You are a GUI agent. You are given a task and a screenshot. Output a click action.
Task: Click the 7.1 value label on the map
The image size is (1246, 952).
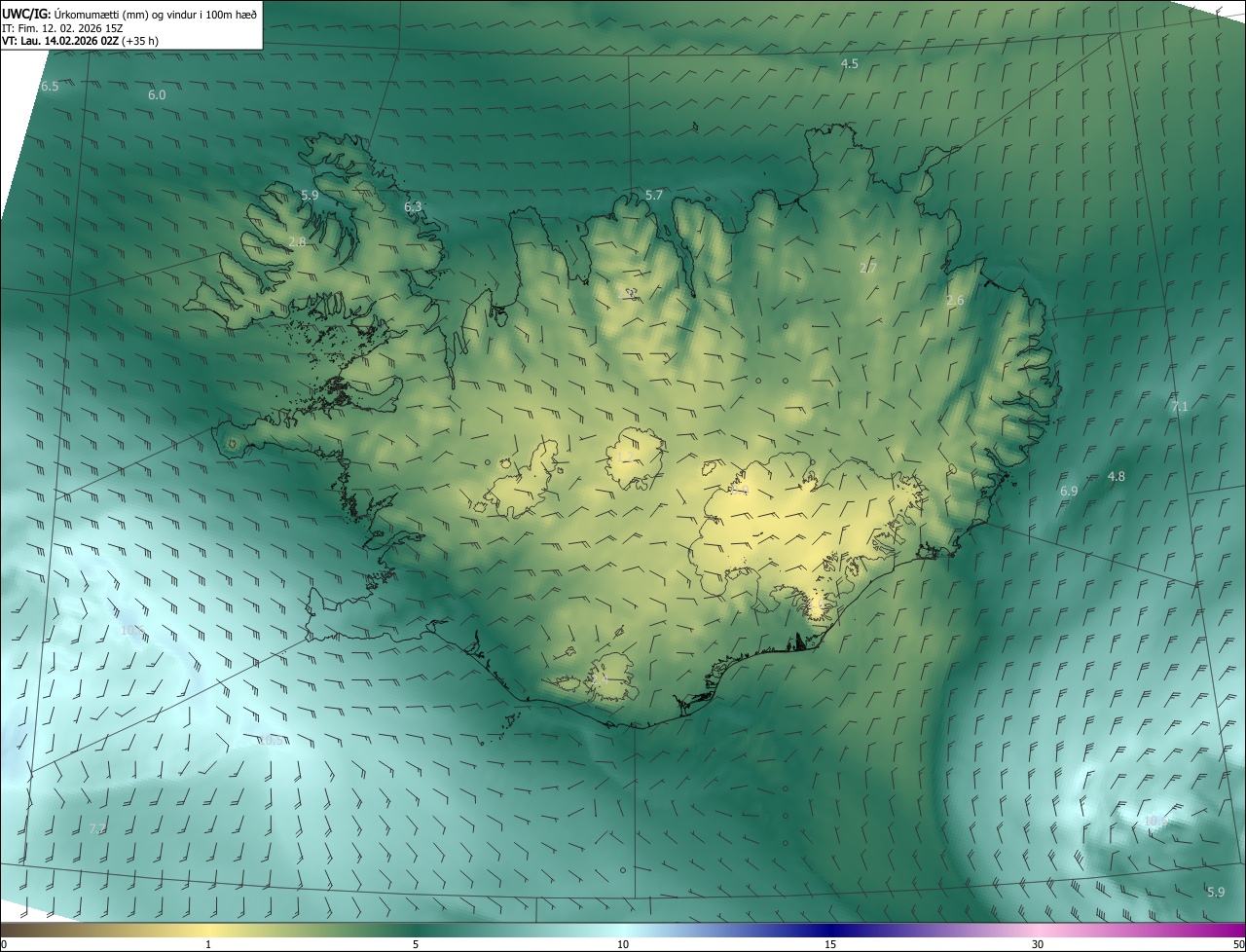(1180, 407)
